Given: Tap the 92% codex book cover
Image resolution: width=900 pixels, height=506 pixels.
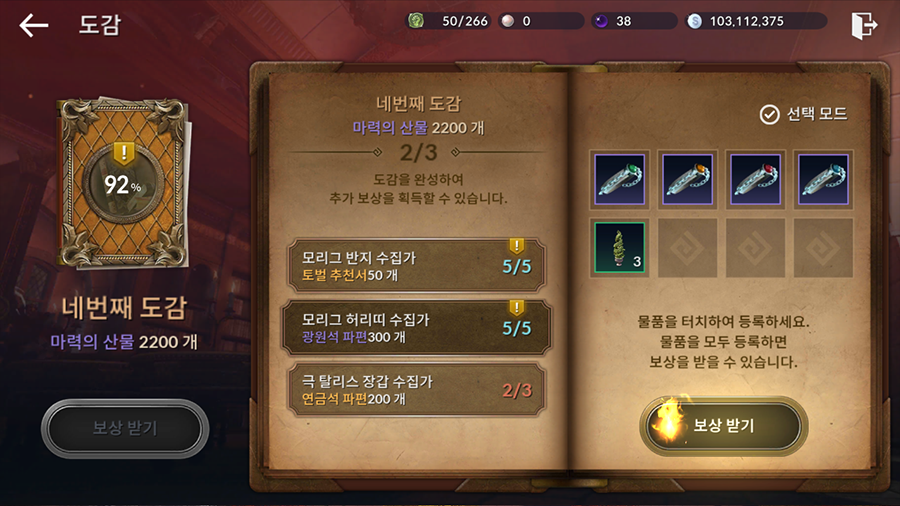Looking at the screenshot, I should click(123, 182).
